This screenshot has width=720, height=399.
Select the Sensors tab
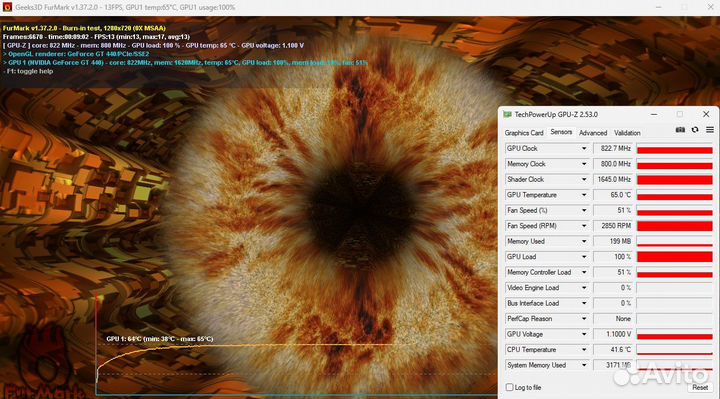tap(561, 132)
